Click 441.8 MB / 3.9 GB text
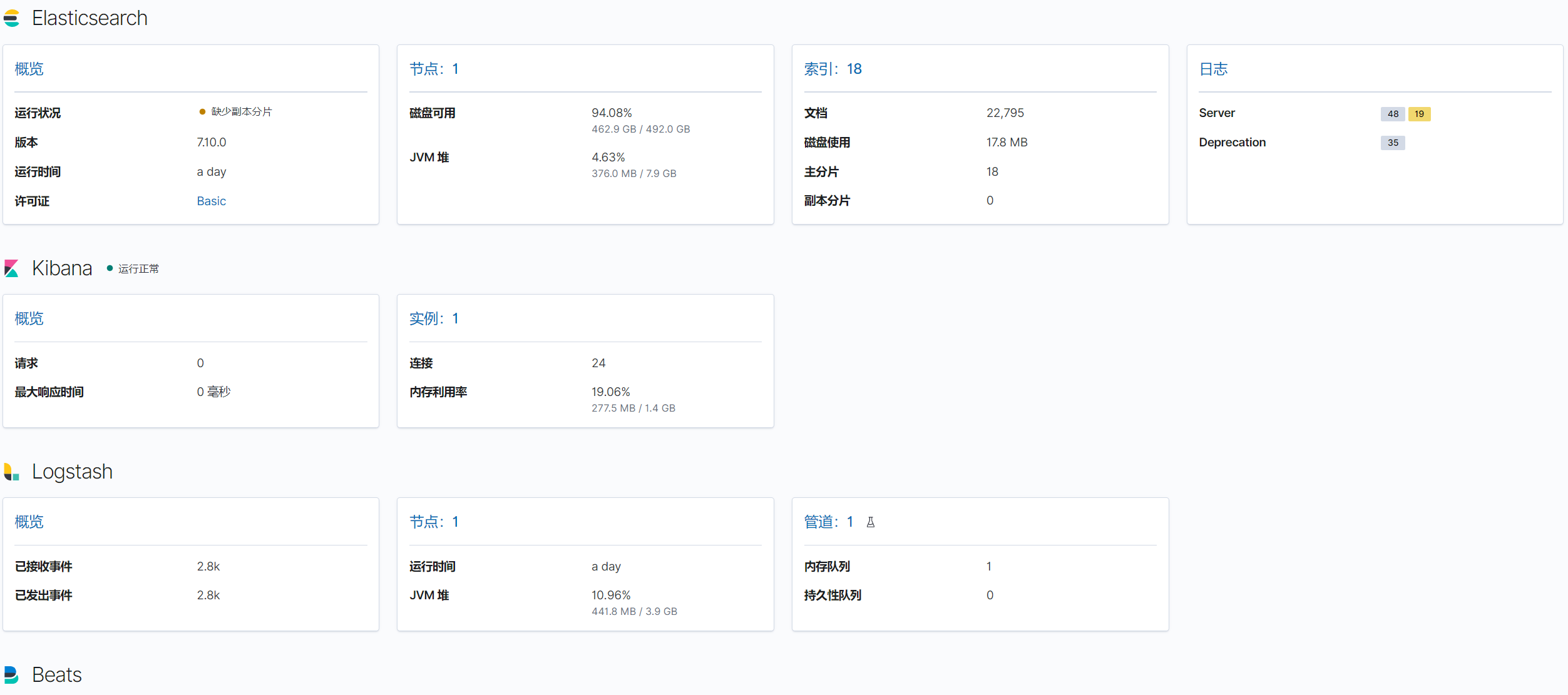Image resolution: width=1568 pixels, height=695 pixels. click(634, 611)
